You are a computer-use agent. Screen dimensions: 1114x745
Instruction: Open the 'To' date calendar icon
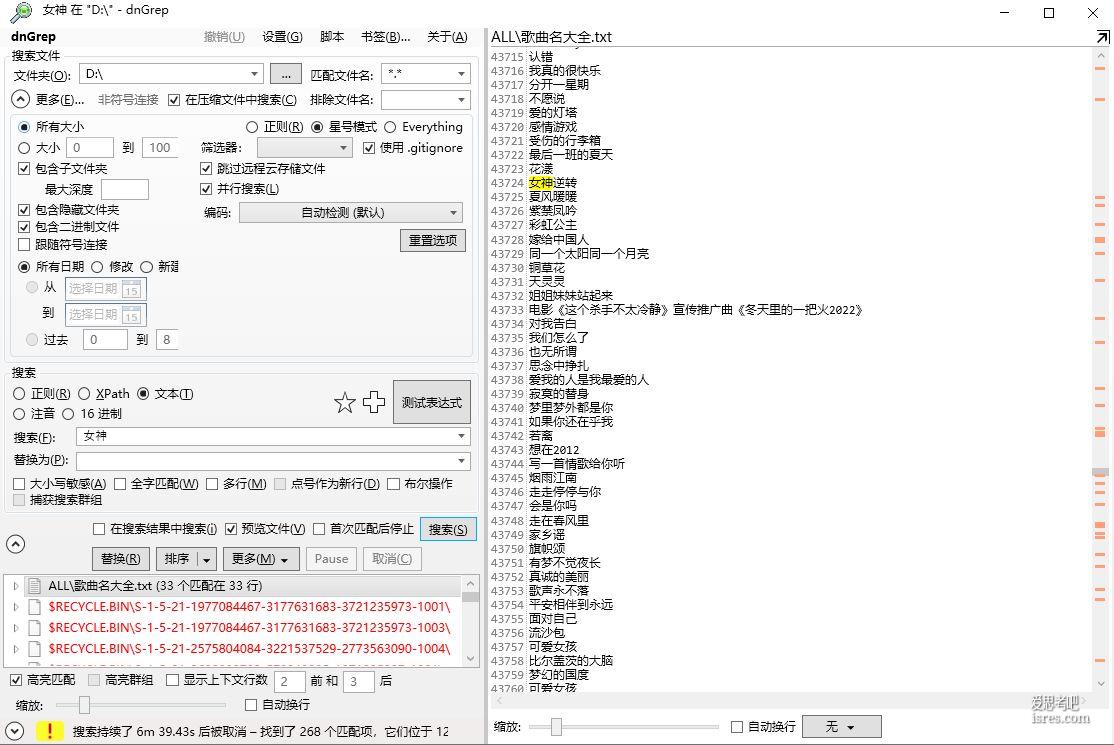(131, 315)
